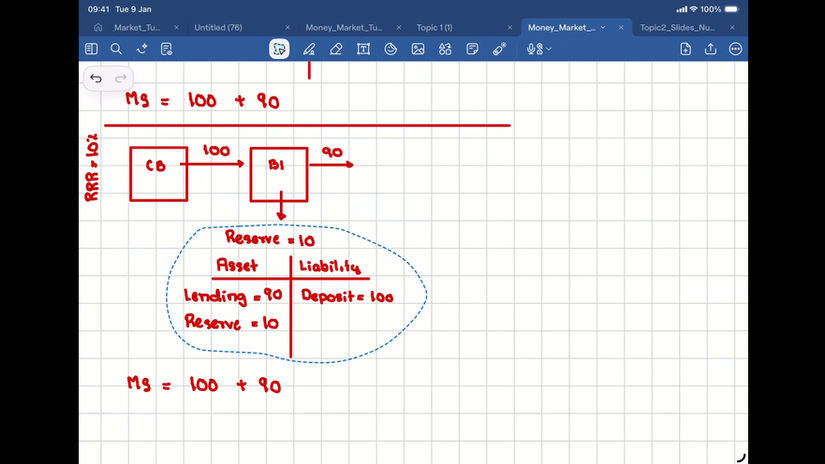Expand microphone options chevron
Image resolution: width=825 pixels, height=464 pixels.
coord(549,49)
